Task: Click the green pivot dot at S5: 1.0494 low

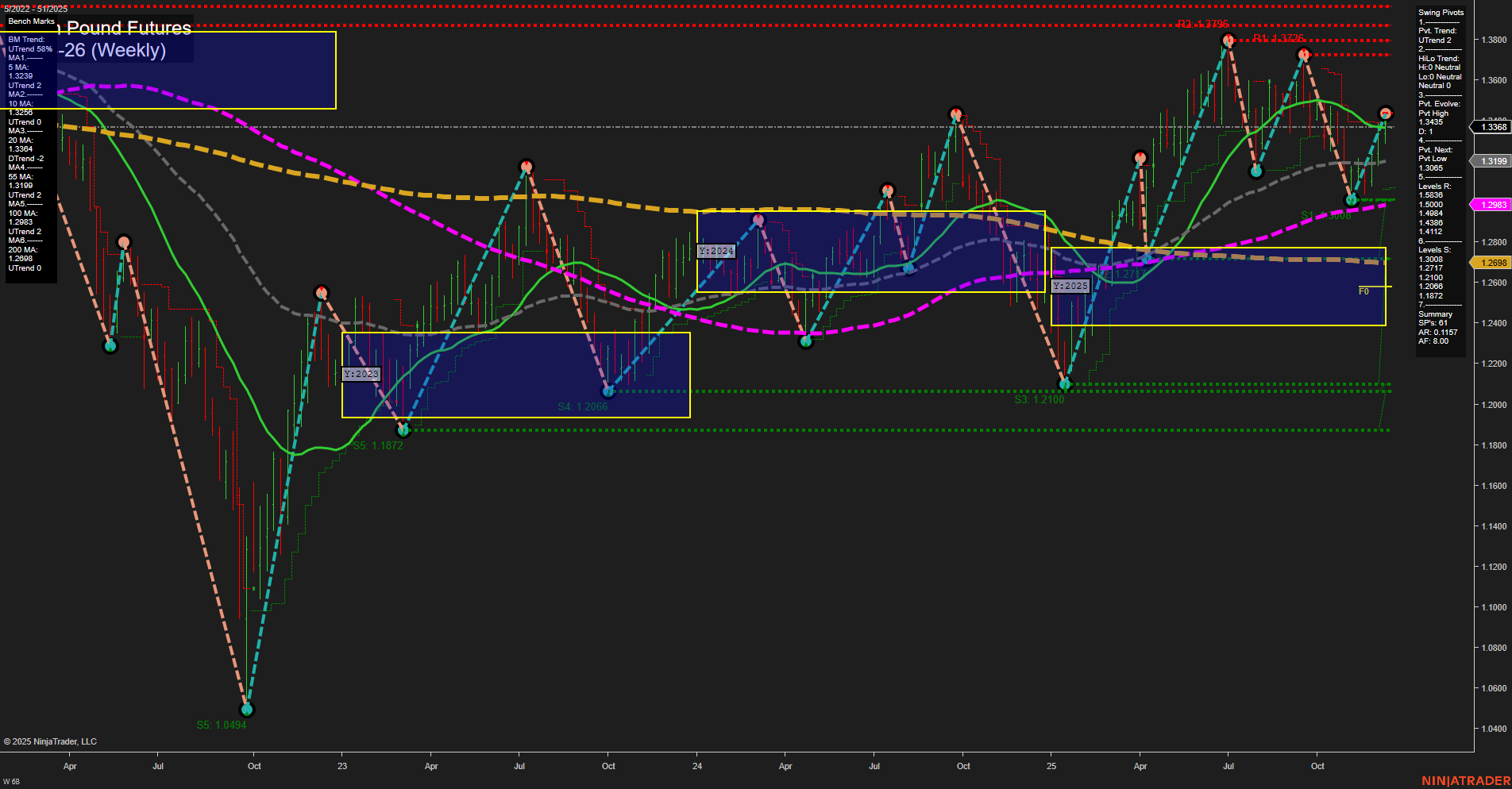Action: [246, 709]
